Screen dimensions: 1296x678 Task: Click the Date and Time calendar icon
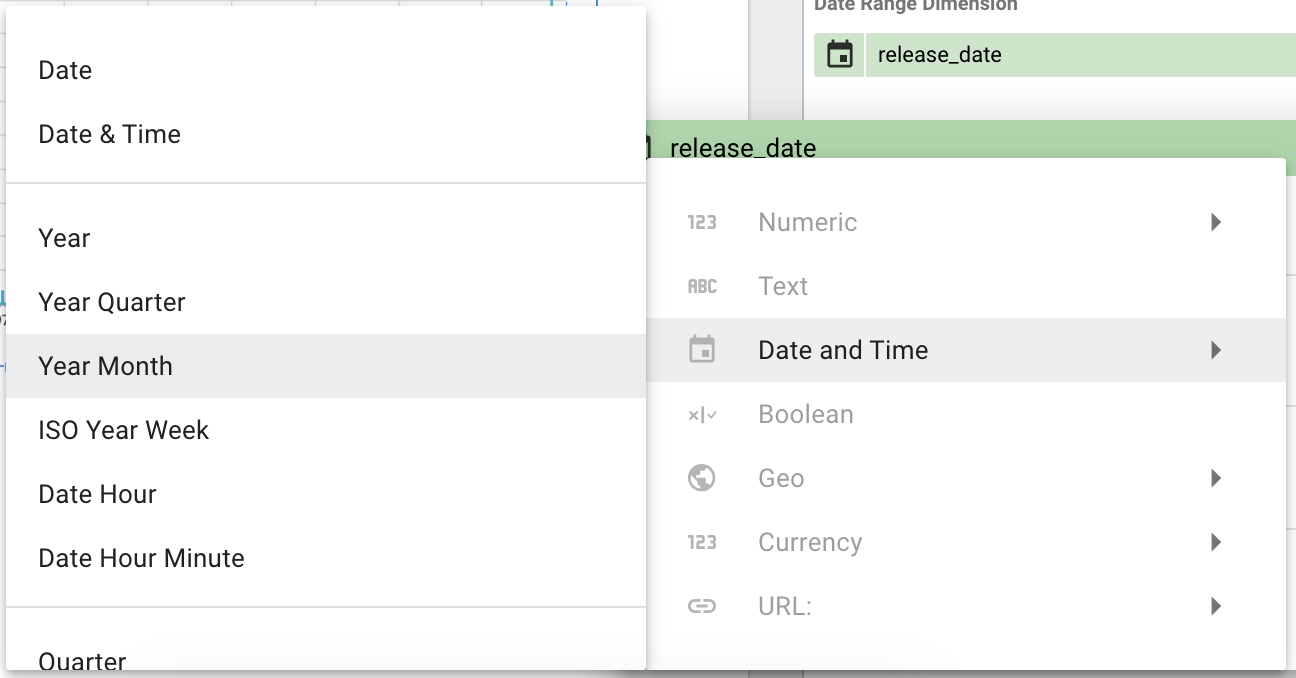[x=702, y=350]
